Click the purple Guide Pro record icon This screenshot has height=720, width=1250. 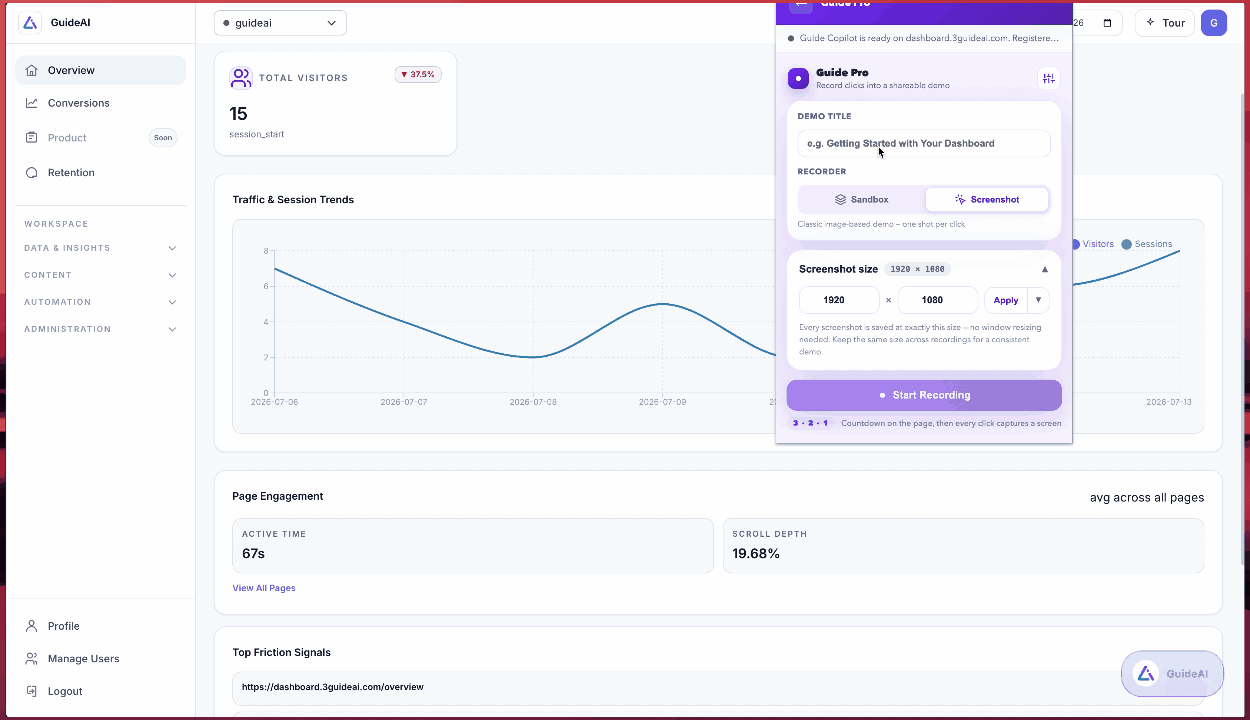click(798, 79)
